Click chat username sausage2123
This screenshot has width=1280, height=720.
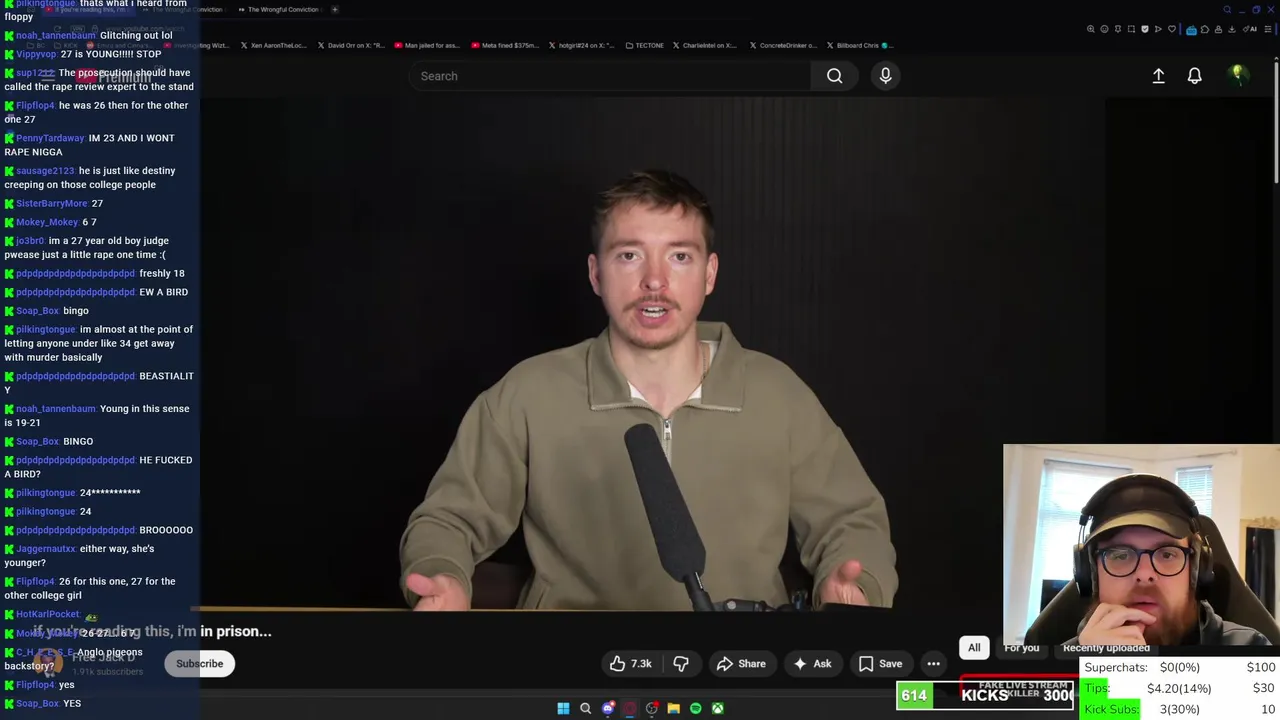(x=45, y=171)
